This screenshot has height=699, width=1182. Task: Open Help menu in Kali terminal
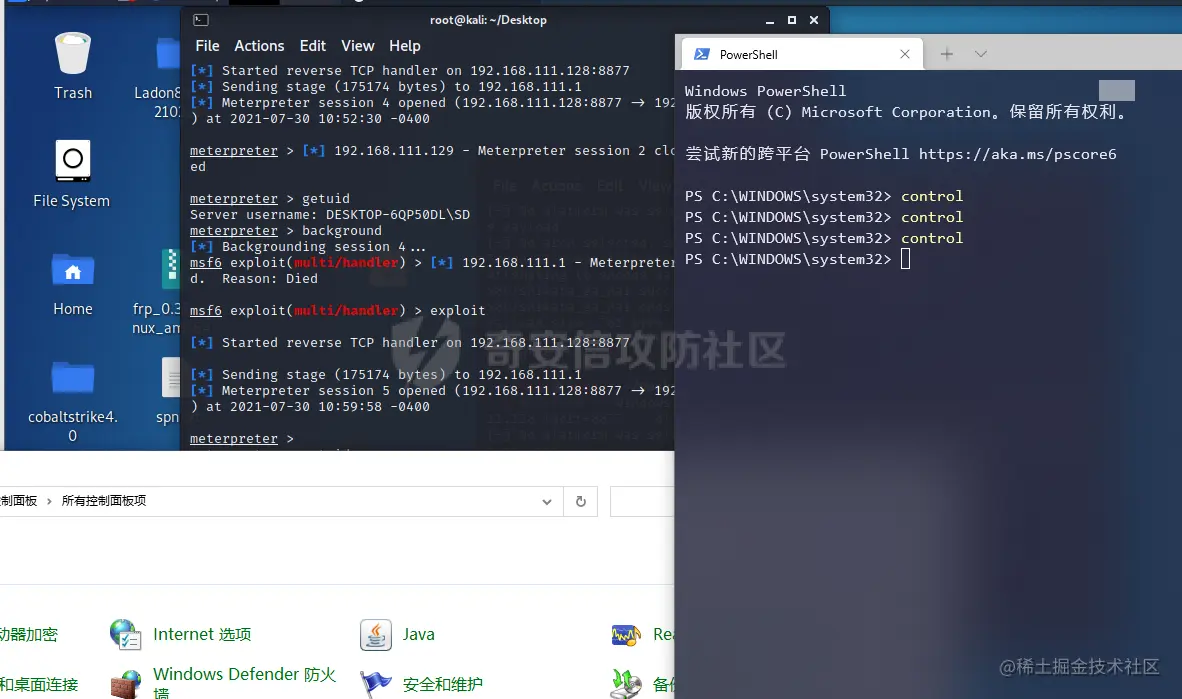tap(405, 46)
